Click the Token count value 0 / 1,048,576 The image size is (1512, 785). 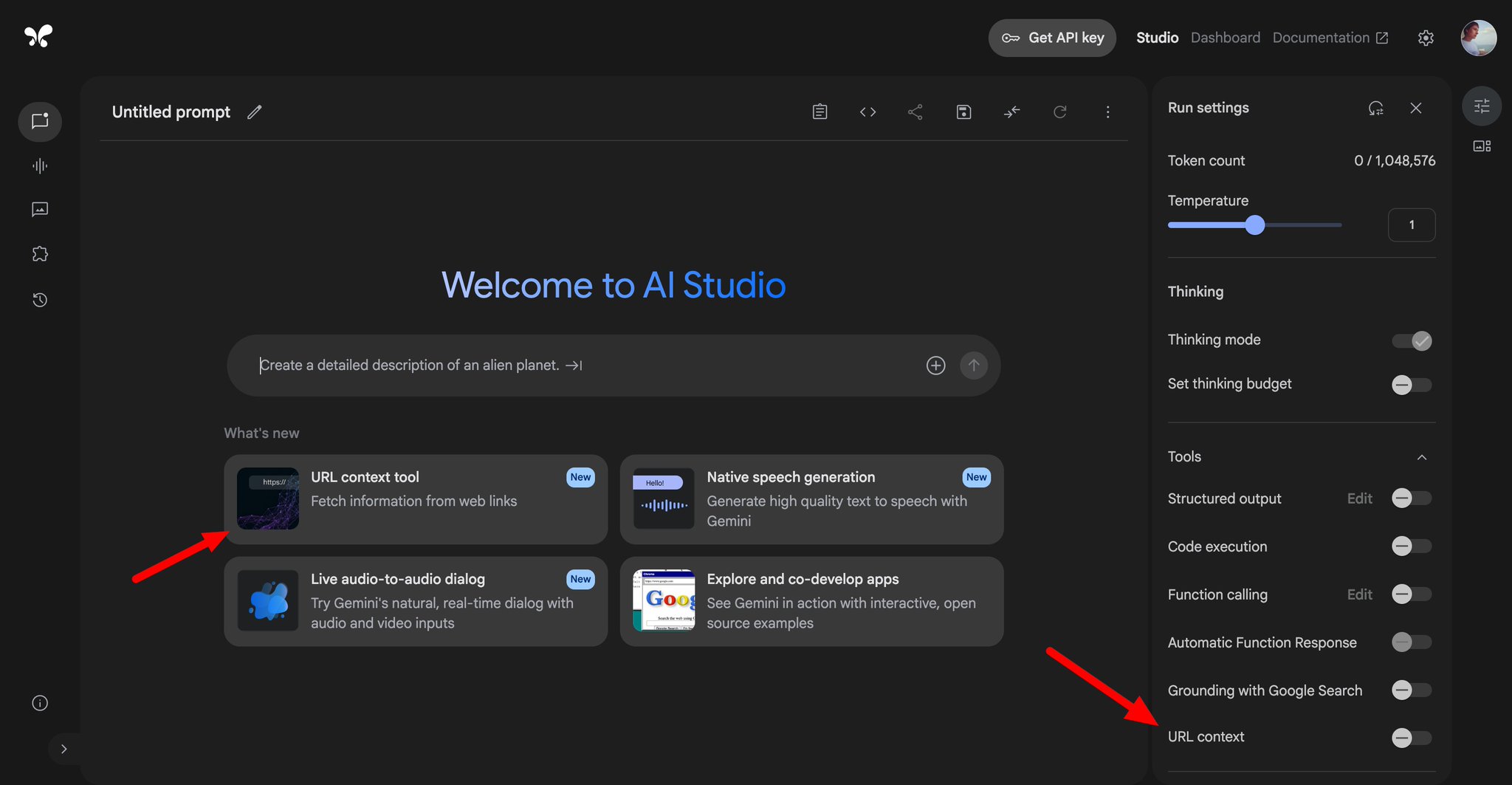click(x=1395, y=161)
